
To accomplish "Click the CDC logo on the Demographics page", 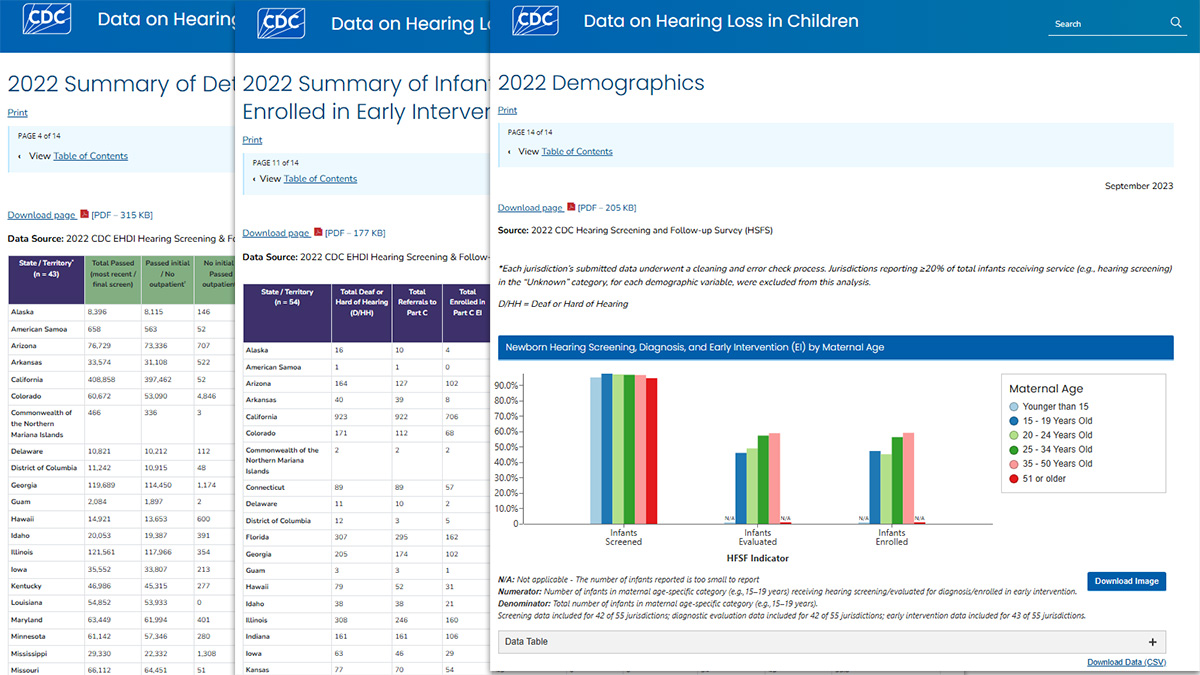I will tap(536, 20).
